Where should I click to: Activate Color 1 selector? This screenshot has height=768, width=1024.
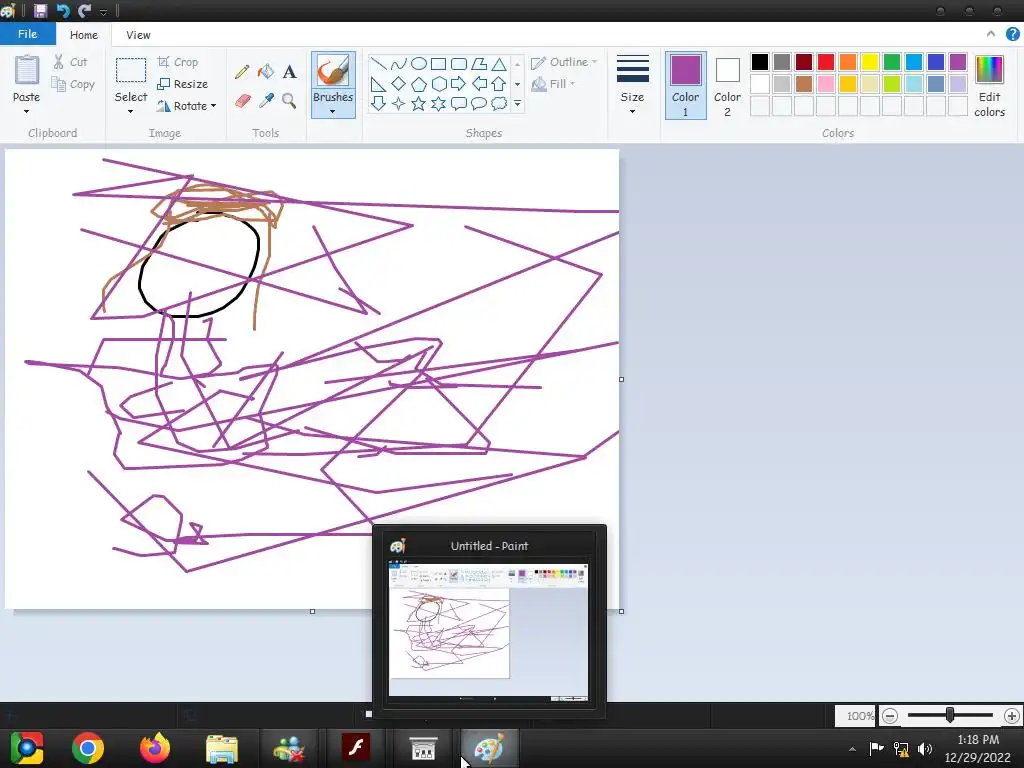pos(686,86)
